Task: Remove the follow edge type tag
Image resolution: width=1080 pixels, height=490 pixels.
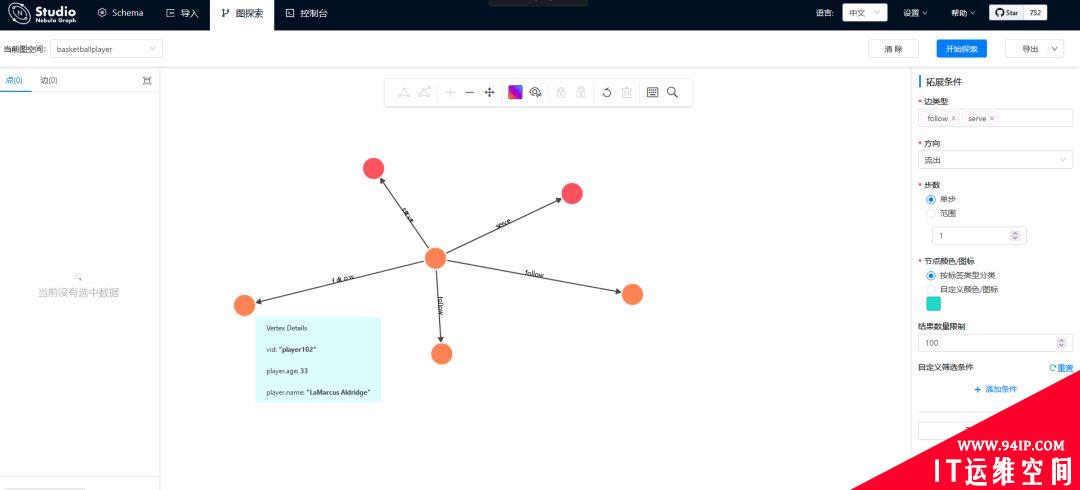Action: click(953, 119)
